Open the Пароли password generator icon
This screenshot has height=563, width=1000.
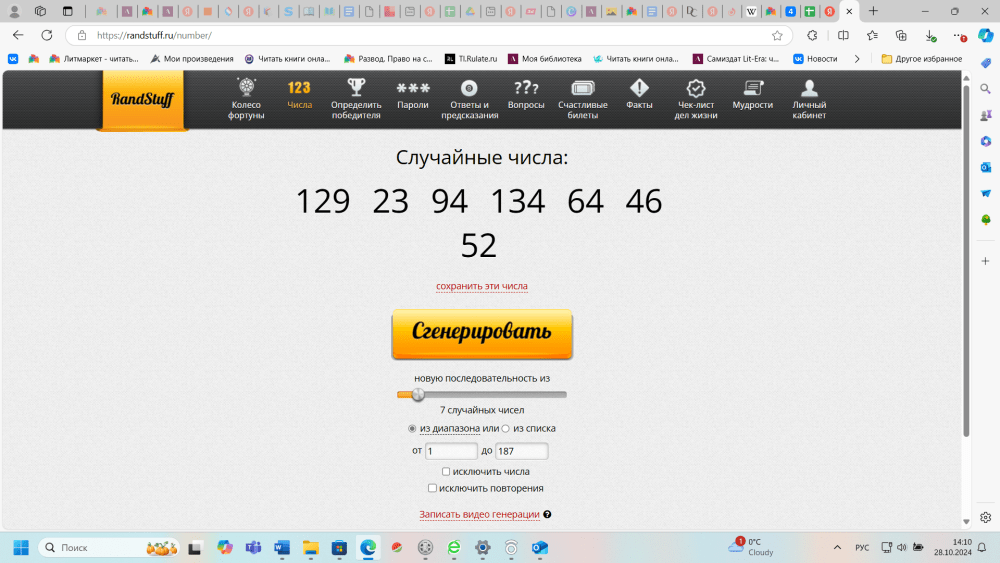[413, 88]
